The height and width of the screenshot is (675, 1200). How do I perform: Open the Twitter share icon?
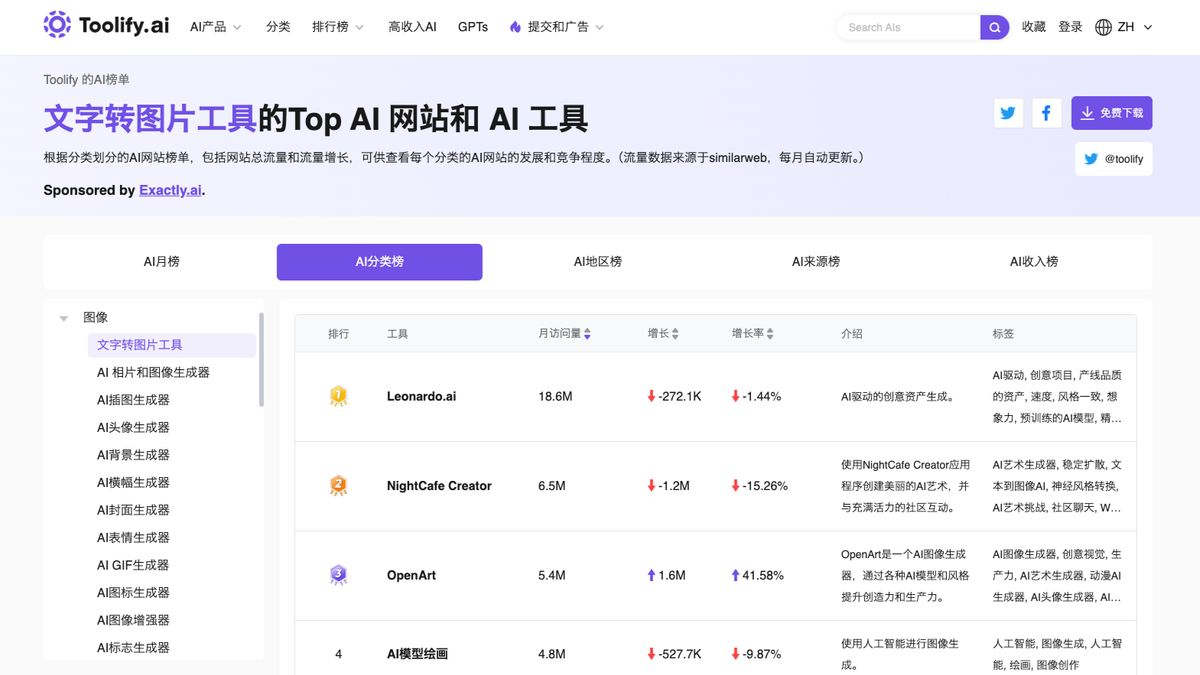[x=1008, y=113]
